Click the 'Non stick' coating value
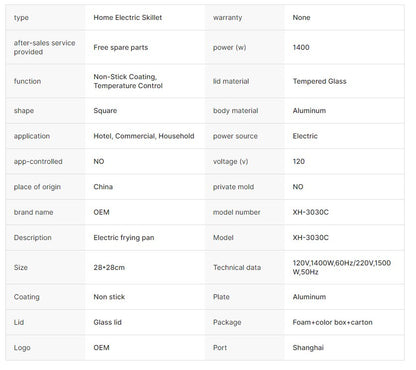This screenshot has height=370, width=416. (109, 297)
